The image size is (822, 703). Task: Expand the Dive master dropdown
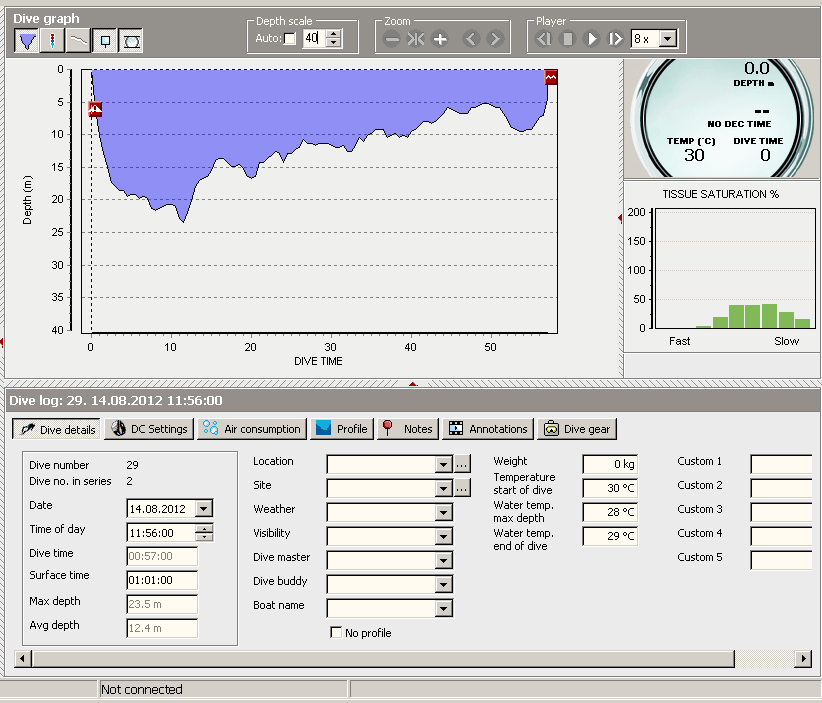pos(444,560)
